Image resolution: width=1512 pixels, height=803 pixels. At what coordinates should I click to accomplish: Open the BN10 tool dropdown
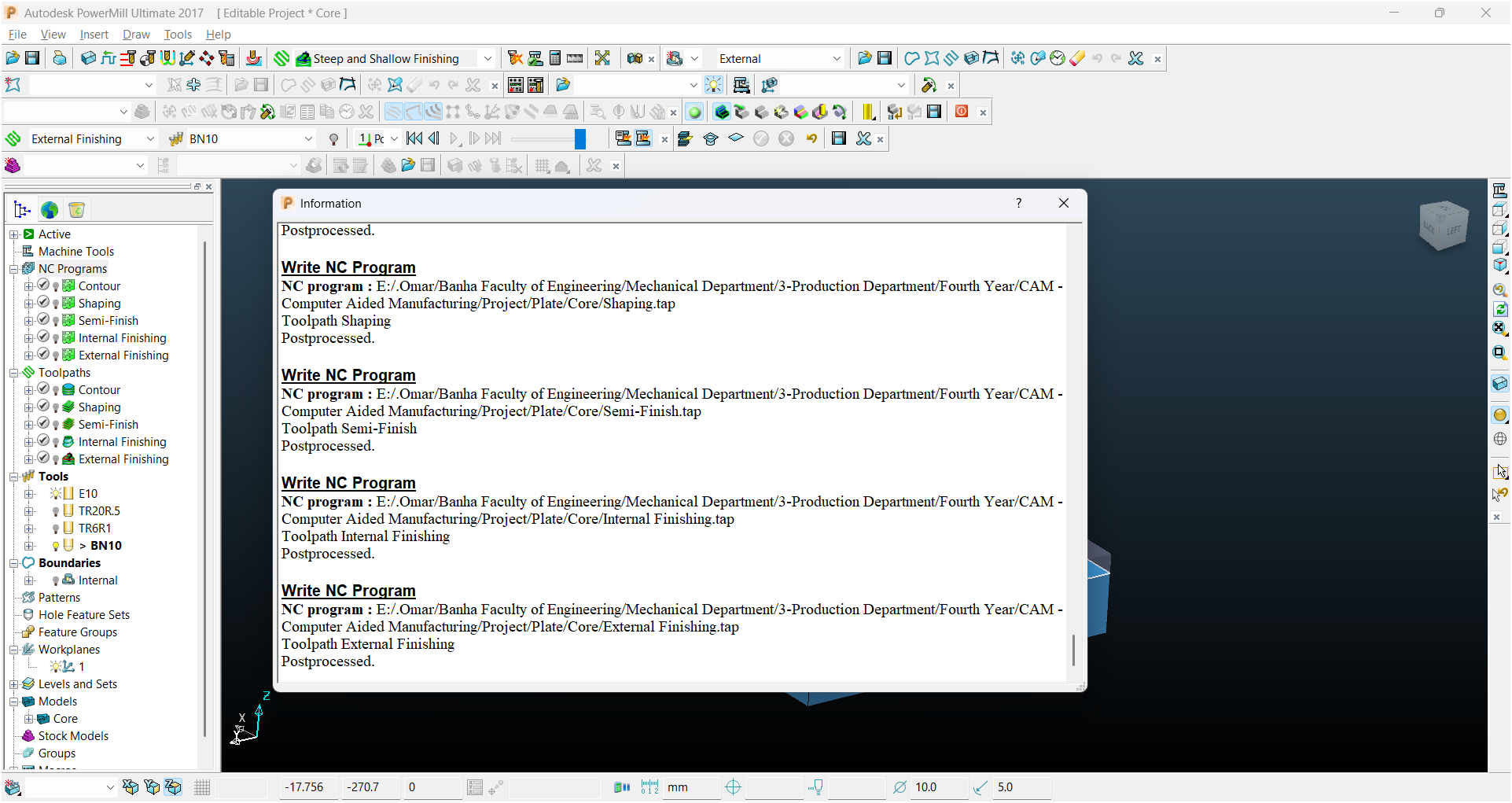coord(308,138)
